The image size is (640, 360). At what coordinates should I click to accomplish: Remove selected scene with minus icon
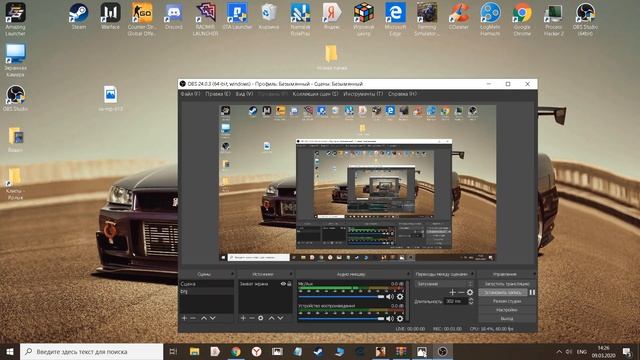coord(193,318)
